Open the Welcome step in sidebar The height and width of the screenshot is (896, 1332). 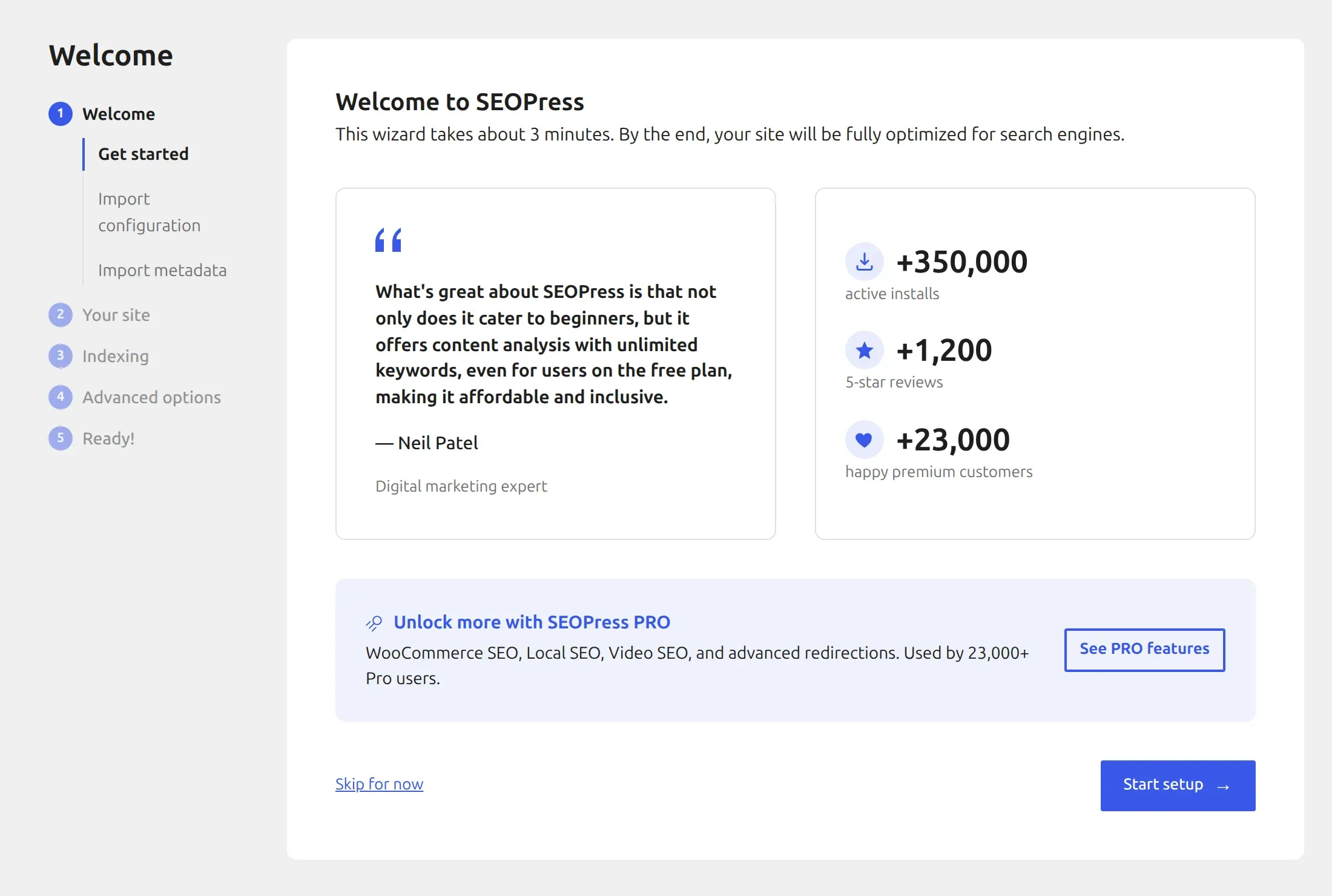point(119,114)
